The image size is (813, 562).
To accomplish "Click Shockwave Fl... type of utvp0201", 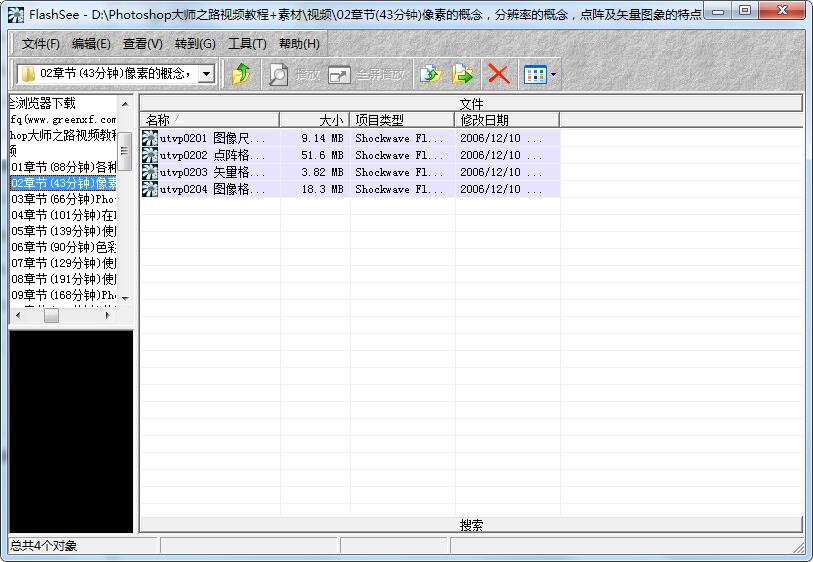I will coord(399,138).
